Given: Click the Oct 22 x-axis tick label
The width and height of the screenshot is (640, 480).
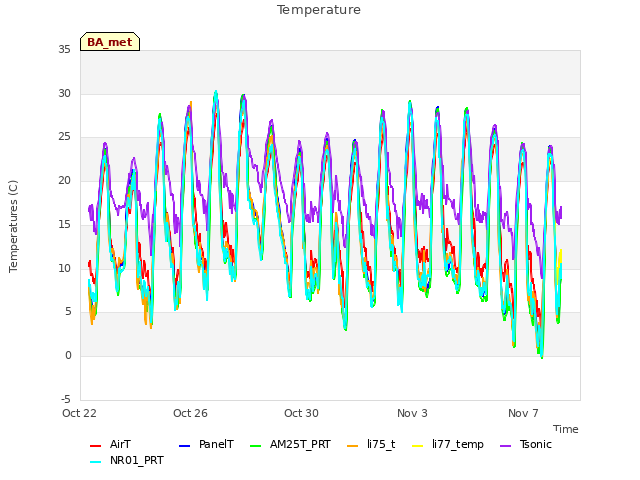Looking at the screenshot, I should tap(79, 413).
